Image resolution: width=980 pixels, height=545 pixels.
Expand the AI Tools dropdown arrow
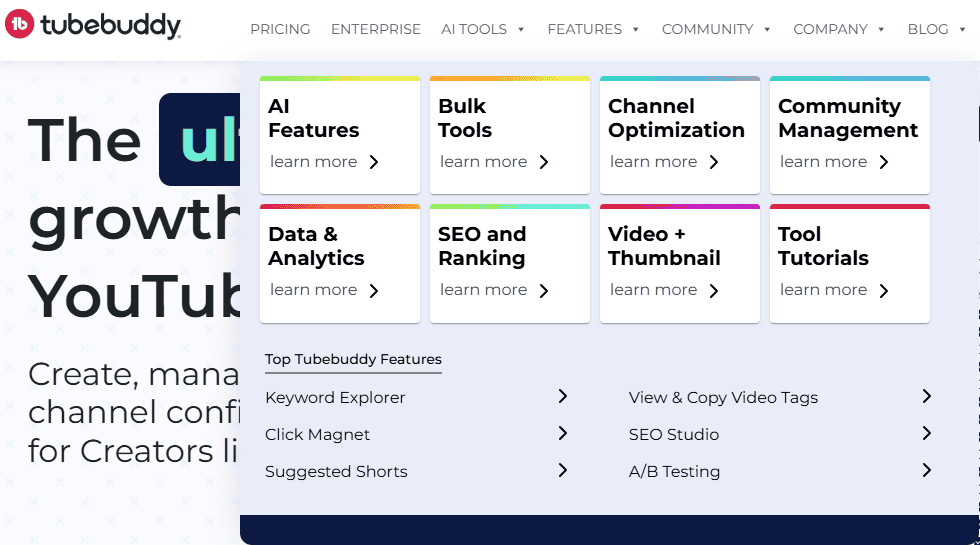(521, 29)
